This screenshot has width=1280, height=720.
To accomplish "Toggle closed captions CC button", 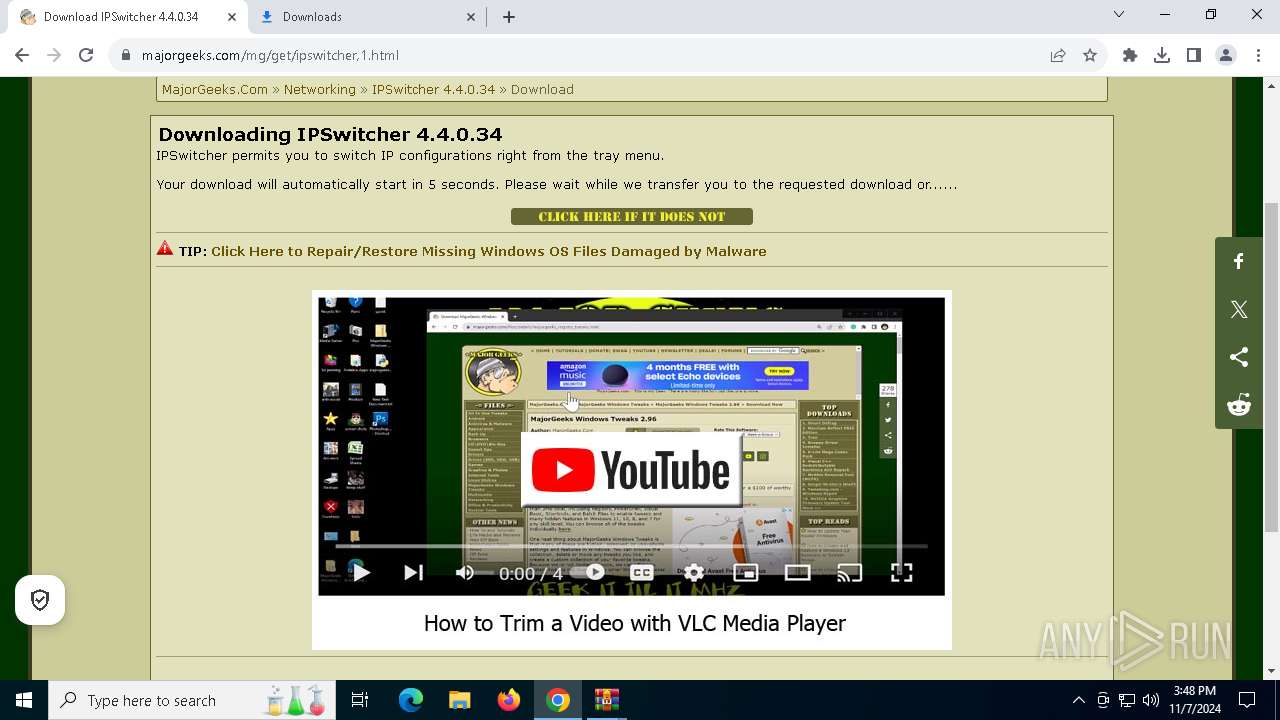I will tap(642, 572).
